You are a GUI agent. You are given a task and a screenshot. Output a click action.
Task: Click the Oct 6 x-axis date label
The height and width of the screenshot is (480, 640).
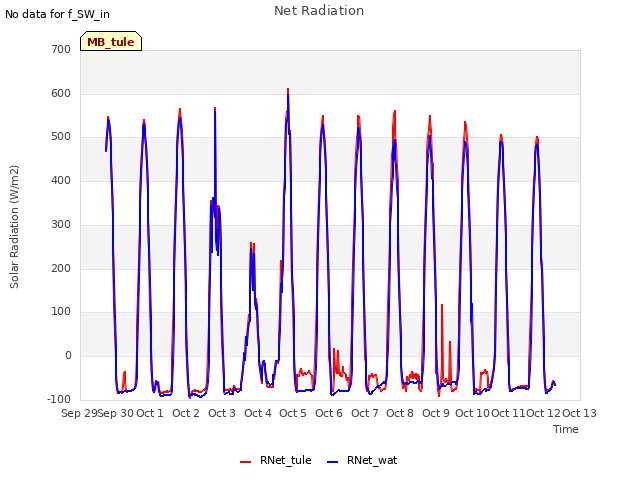tap(329, 413)
